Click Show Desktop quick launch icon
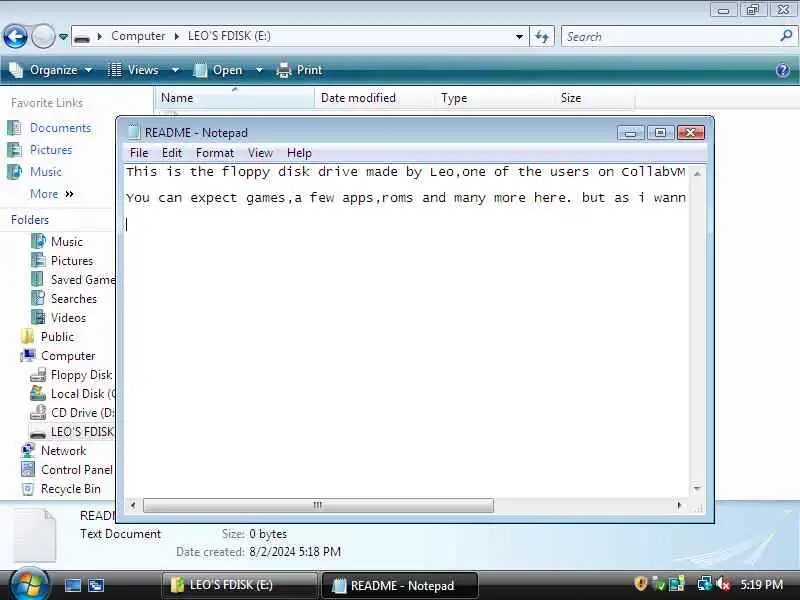800x600 pixels. [72, 585]
